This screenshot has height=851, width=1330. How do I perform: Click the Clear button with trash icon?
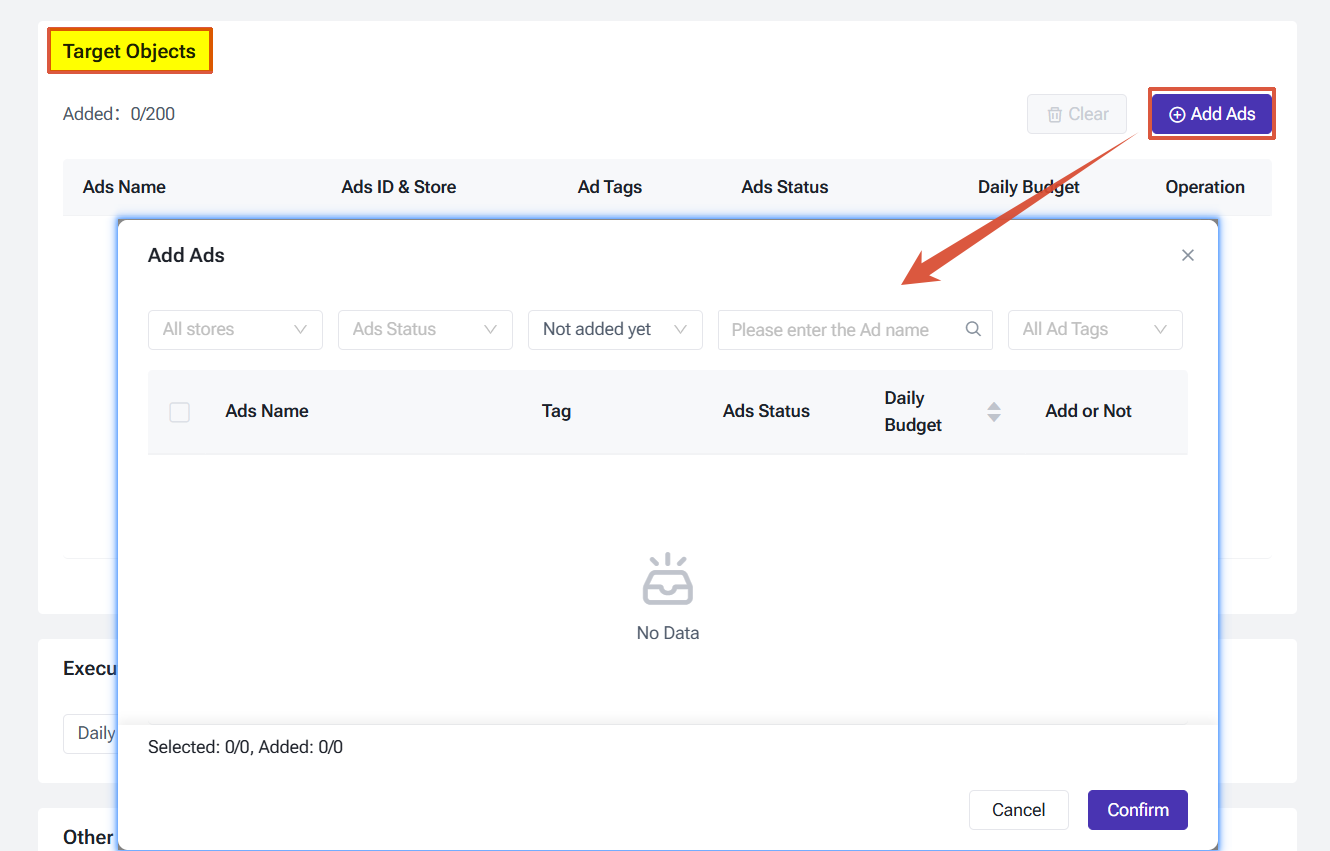pos(1076,114)
